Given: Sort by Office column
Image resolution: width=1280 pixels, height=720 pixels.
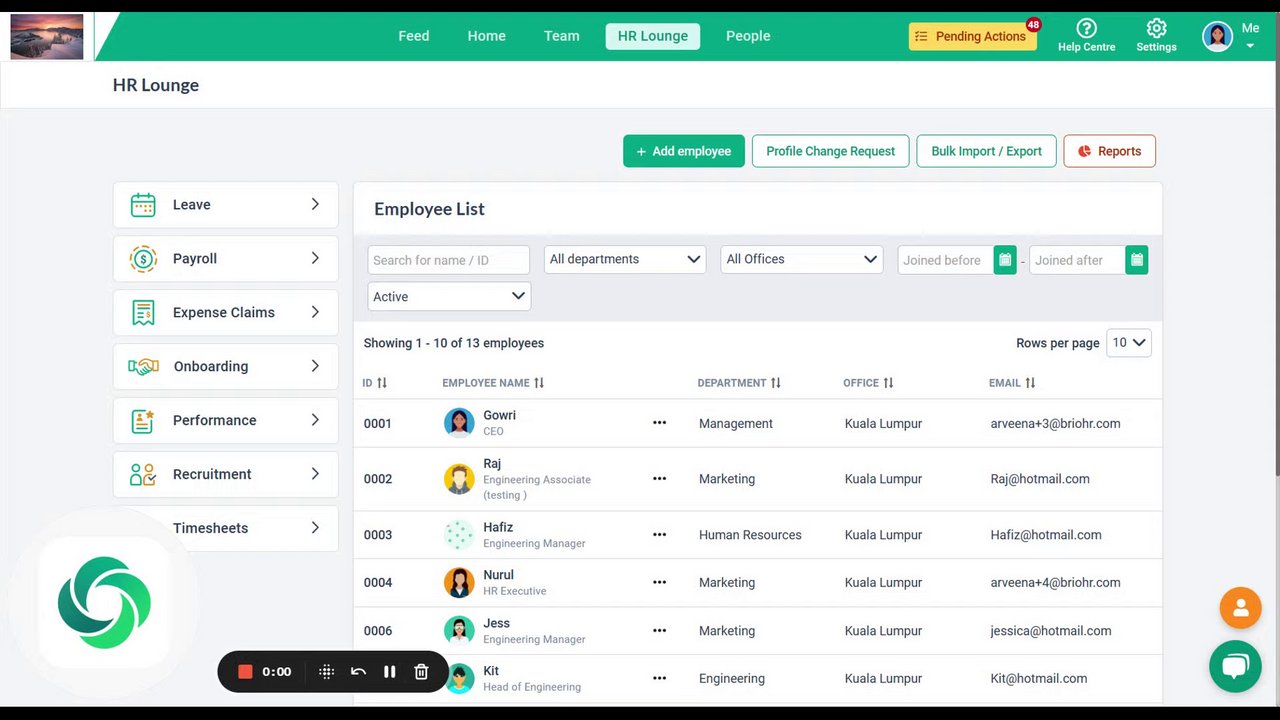Looking at the screenshot, I should (888, 383).
